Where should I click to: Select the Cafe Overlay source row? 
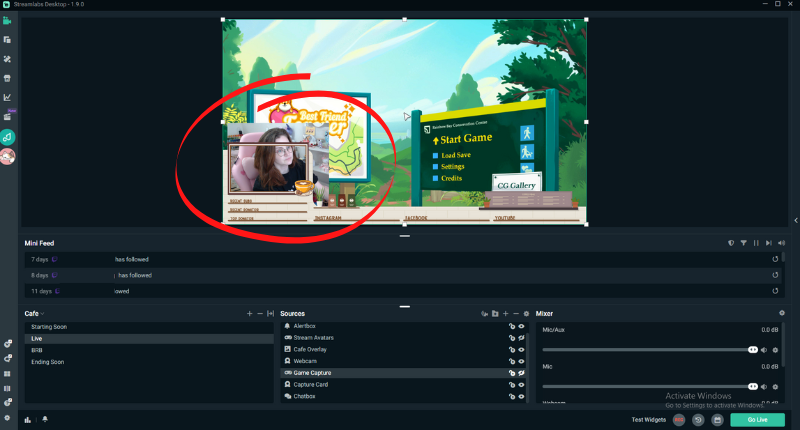click(x=403, y=349)
